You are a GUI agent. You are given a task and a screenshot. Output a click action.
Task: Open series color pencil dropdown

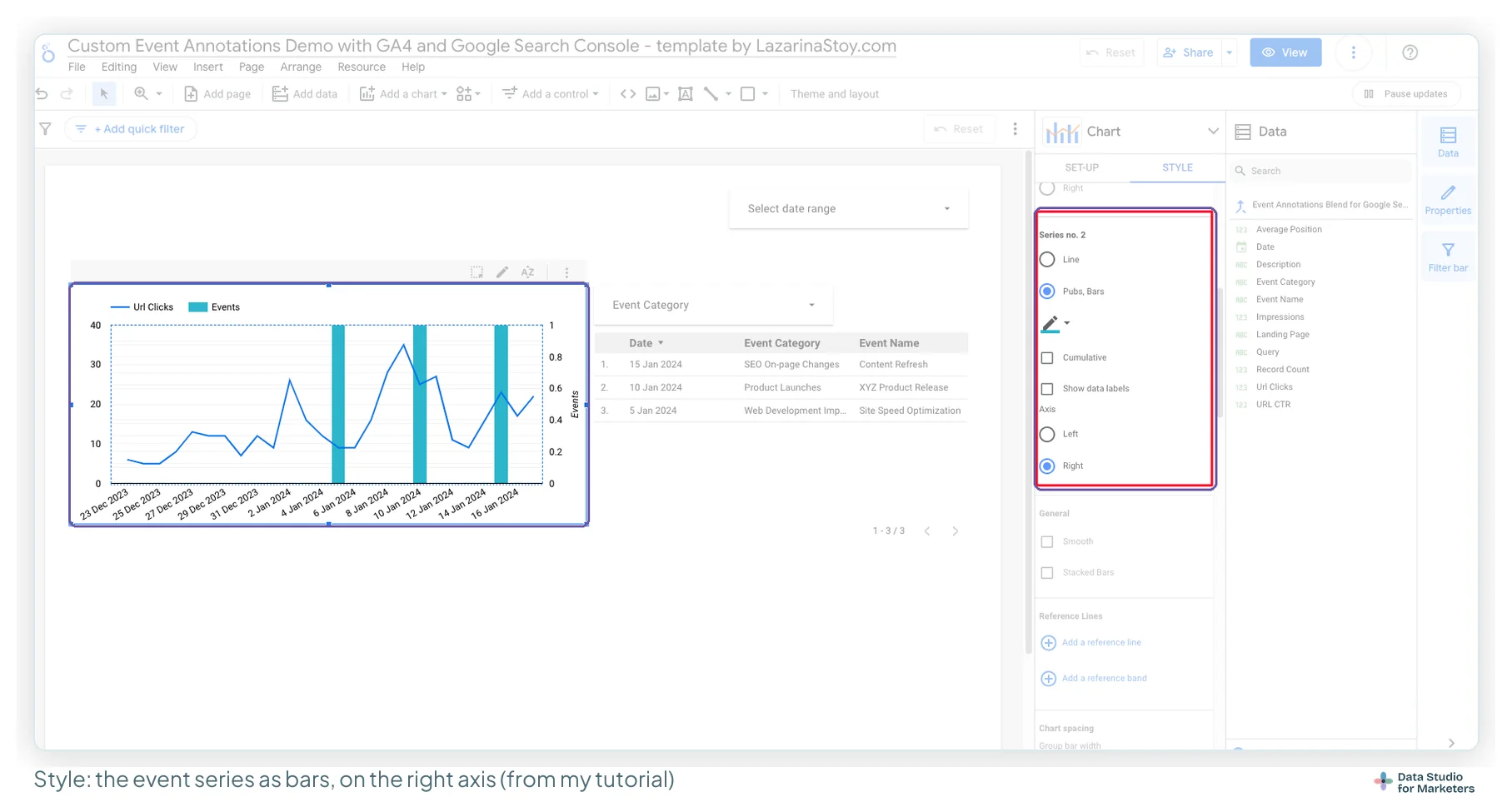pyautogui.click(x=1055, y=324)
